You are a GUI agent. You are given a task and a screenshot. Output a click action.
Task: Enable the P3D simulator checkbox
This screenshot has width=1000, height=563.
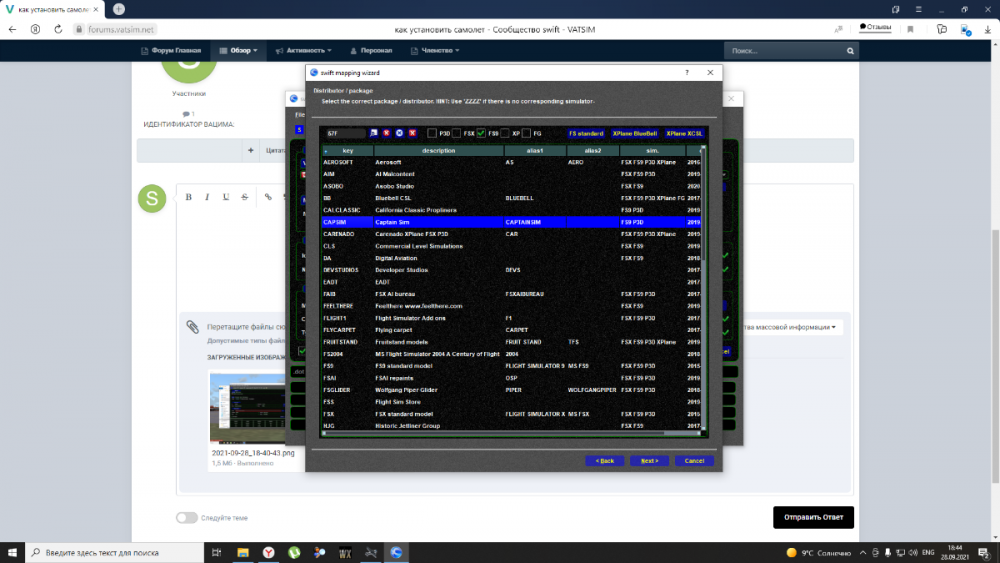[x=432, y=133]
